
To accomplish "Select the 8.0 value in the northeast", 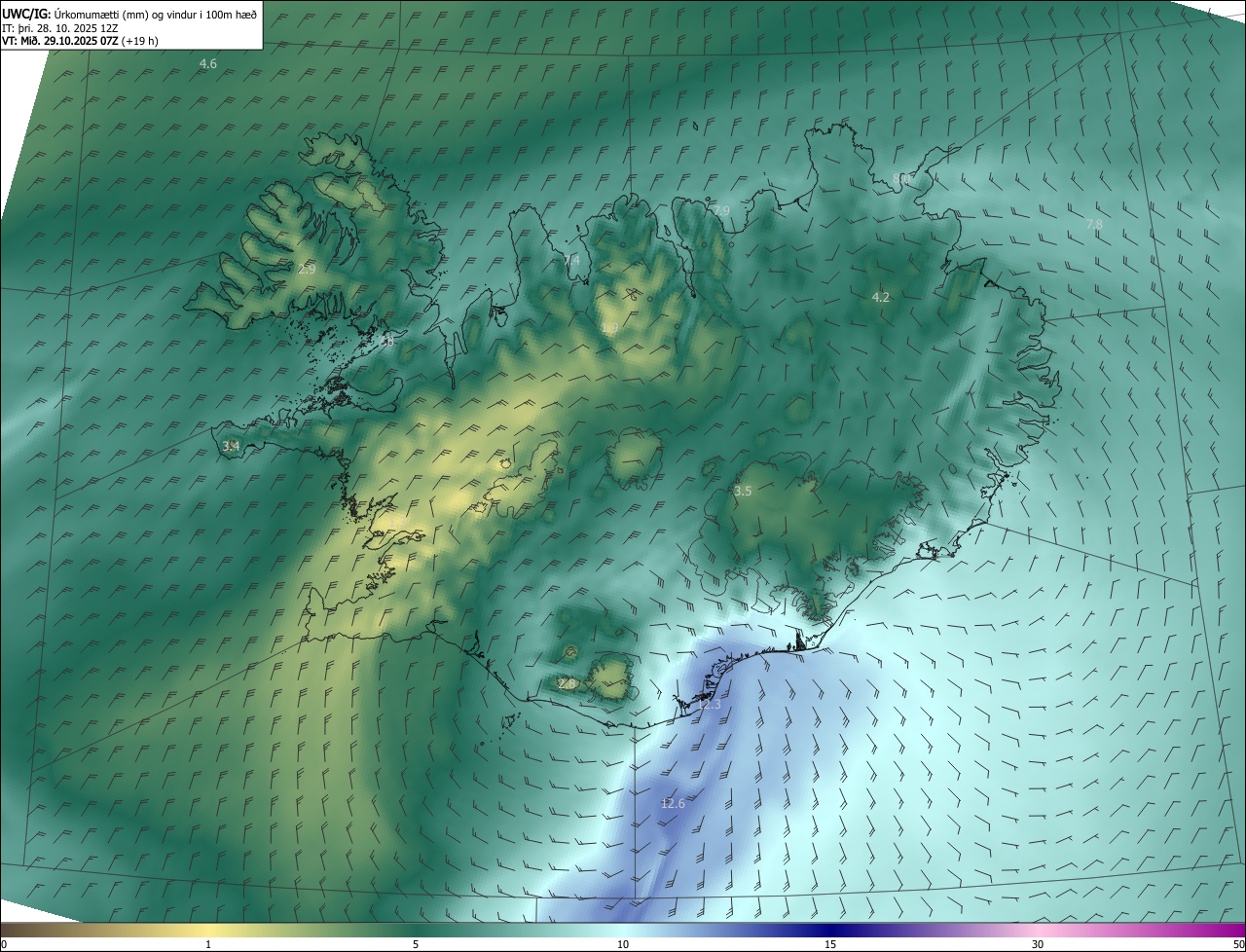I will (x=900, y=178).
